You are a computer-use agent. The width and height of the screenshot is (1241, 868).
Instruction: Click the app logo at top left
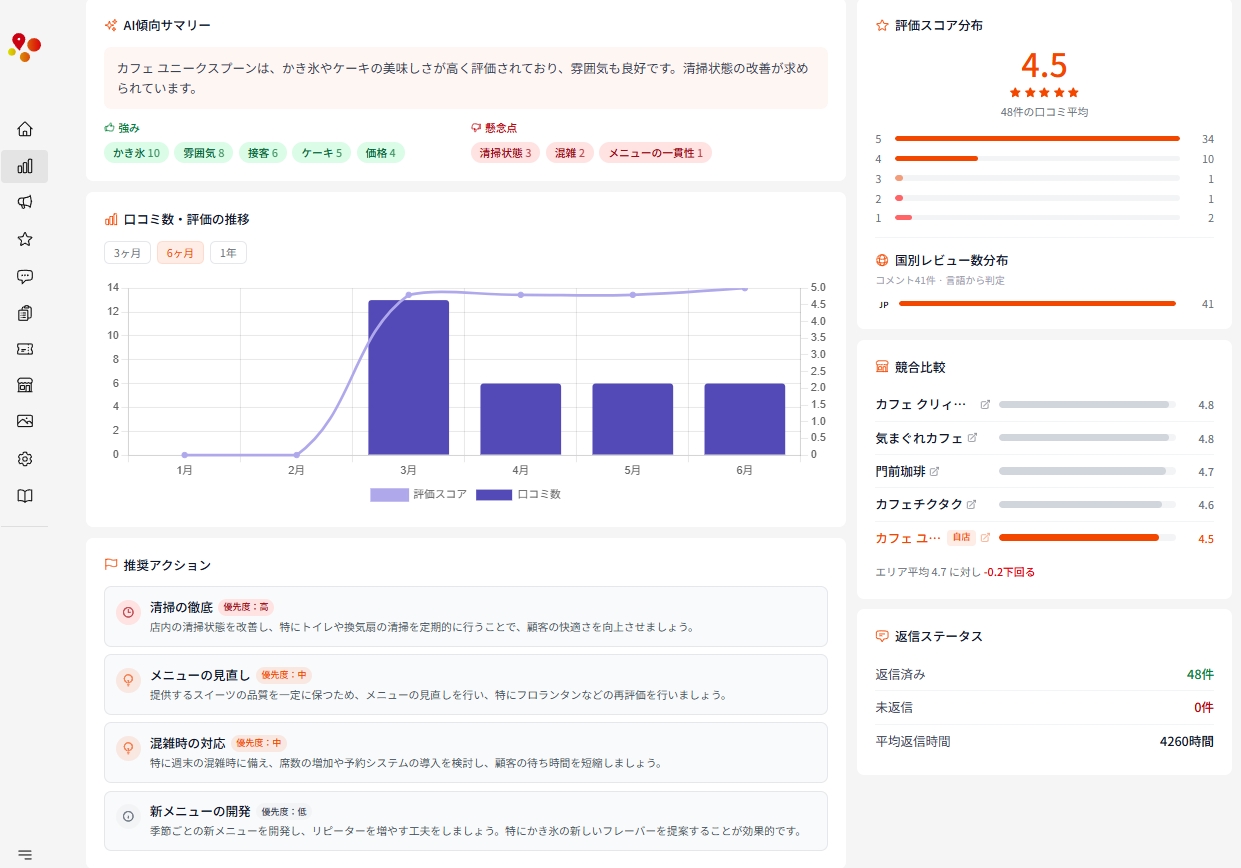click(24, 46)
